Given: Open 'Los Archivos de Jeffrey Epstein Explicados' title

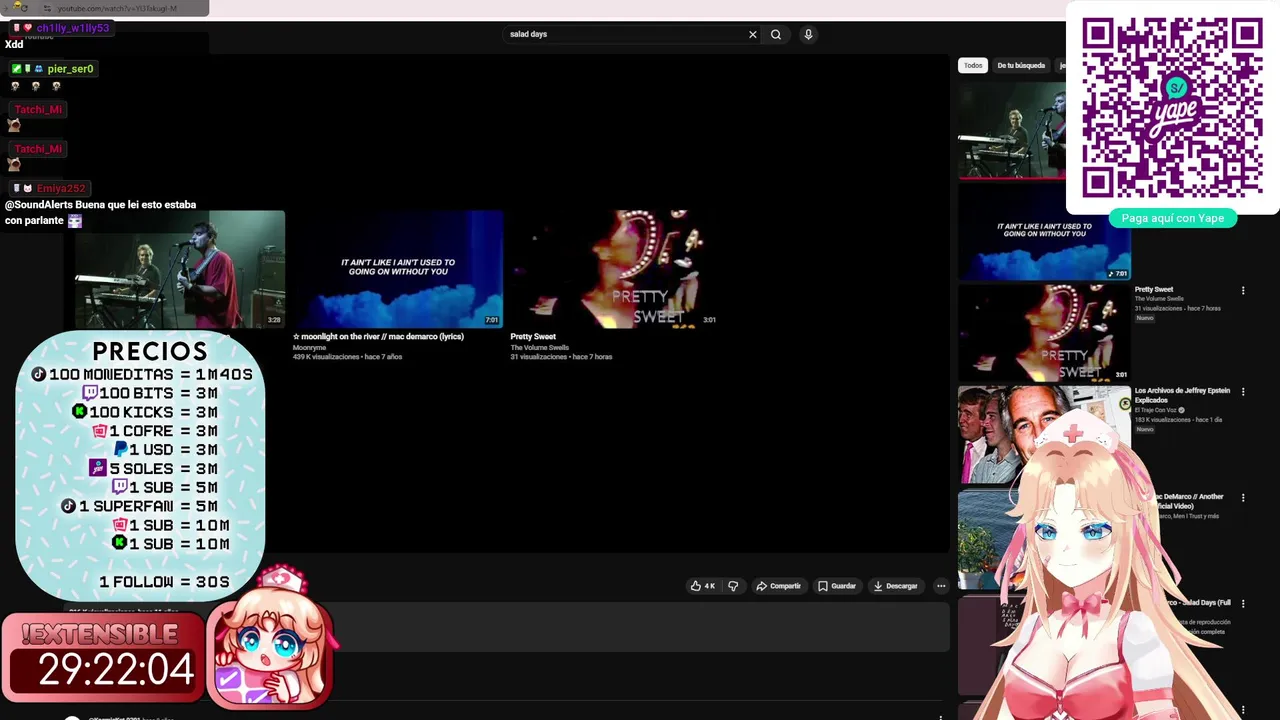Looking at the screenshot, I should 1182,395.
